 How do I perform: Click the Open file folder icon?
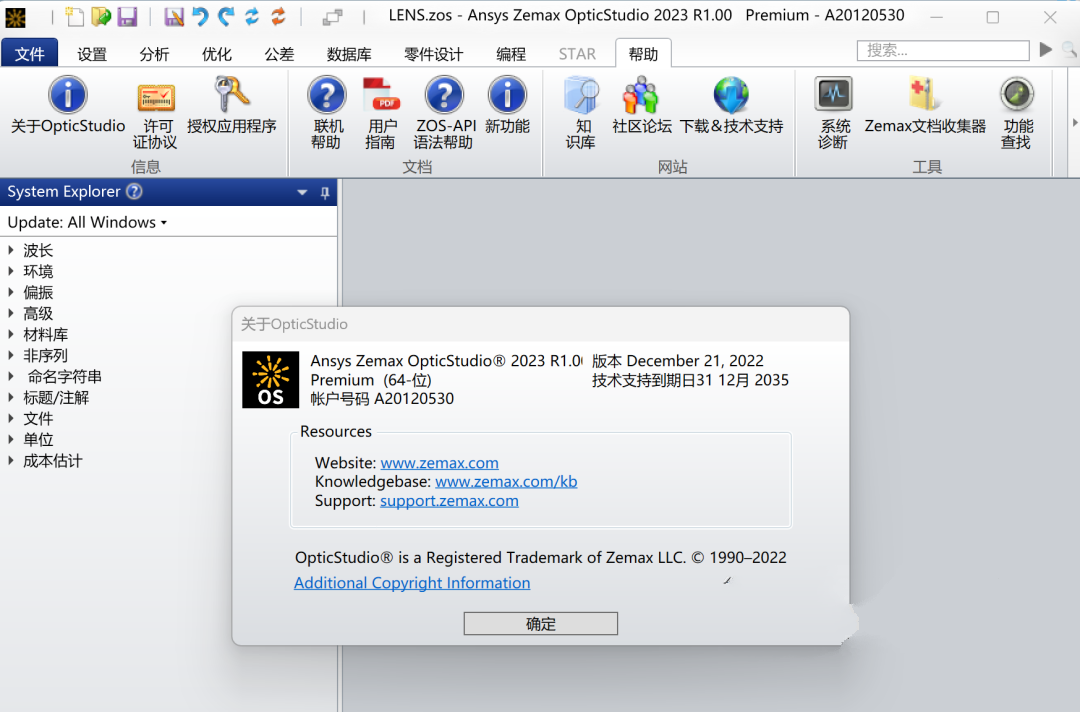pyautogui.click(x=101, y=16)
